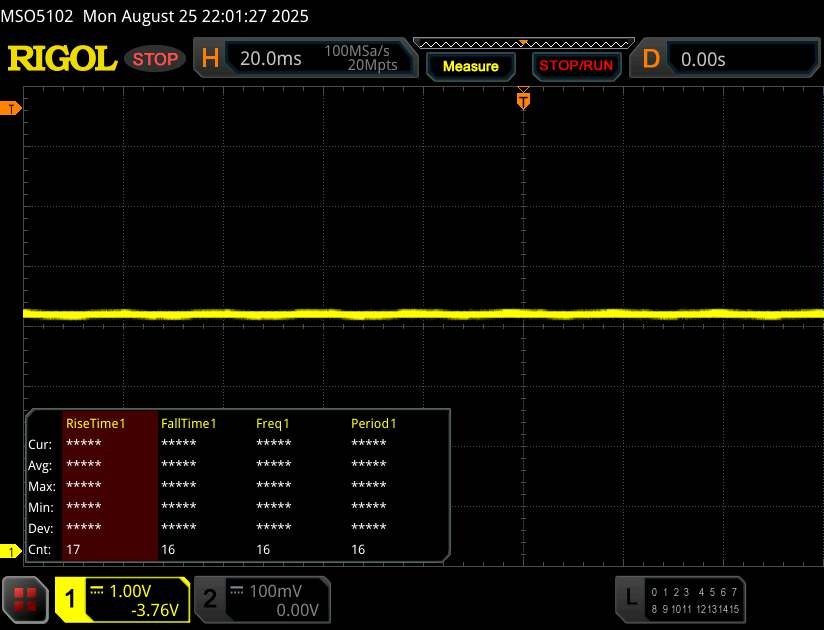
Task: Click the waveform memory position bar
Action: [x=523, y=43]
